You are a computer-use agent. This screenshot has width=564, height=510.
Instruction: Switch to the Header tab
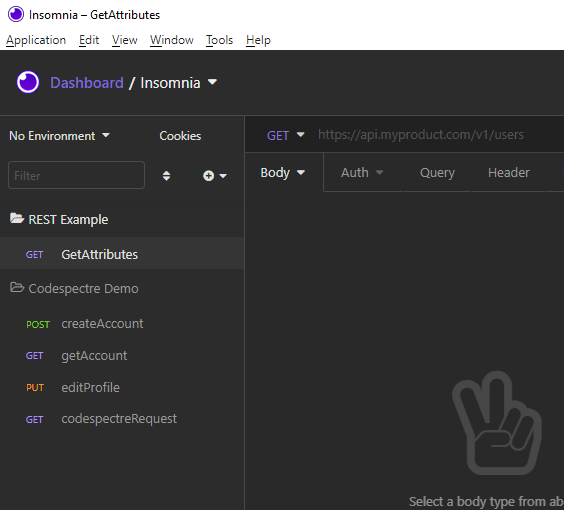click(509, 173)
